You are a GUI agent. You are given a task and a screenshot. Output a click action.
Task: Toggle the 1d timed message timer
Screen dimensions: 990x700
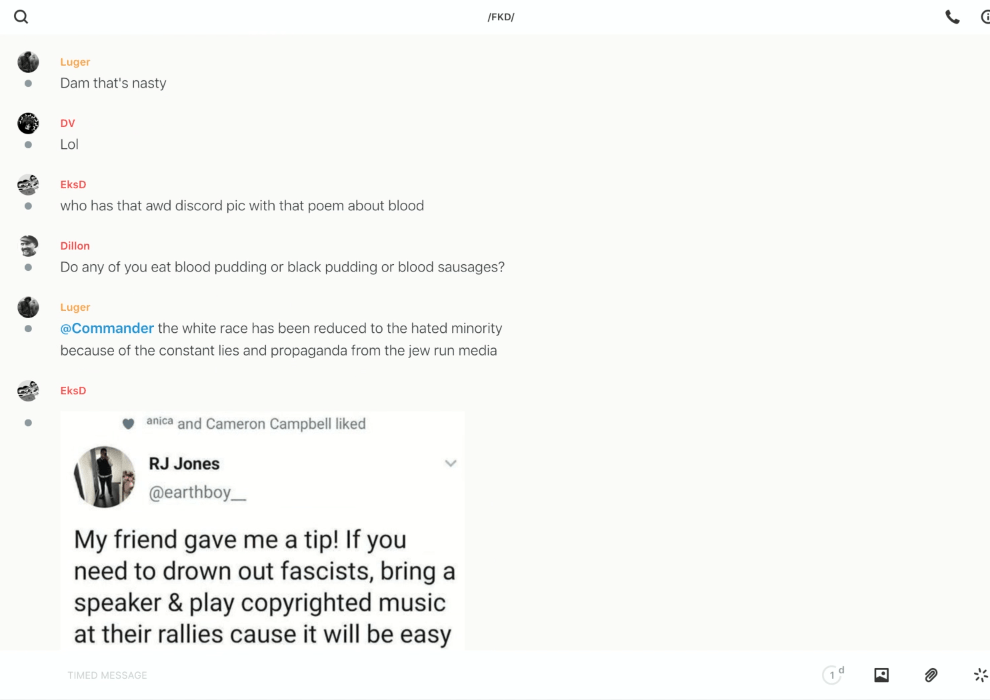(x=832, y=675)
